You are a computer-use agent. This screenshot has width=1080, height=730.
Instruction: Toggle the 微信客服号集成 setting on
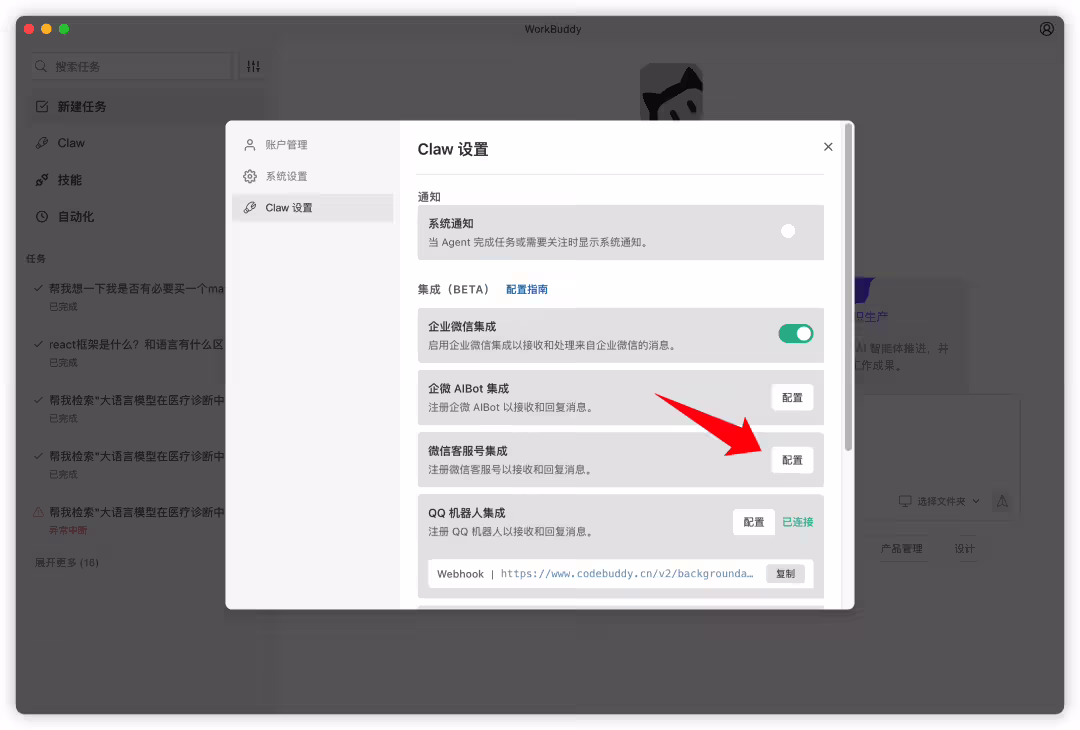point(792,459)
